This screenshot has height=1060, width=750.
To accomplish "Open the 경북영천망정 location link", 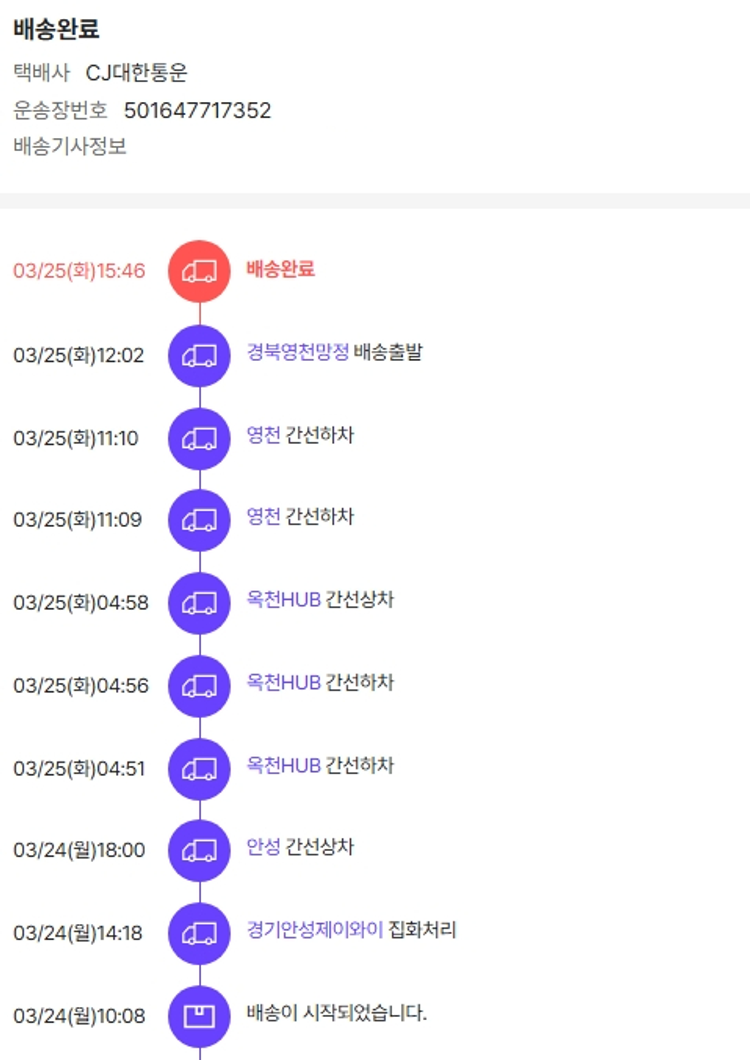I will pyautogui.click(x=298, y=353).
